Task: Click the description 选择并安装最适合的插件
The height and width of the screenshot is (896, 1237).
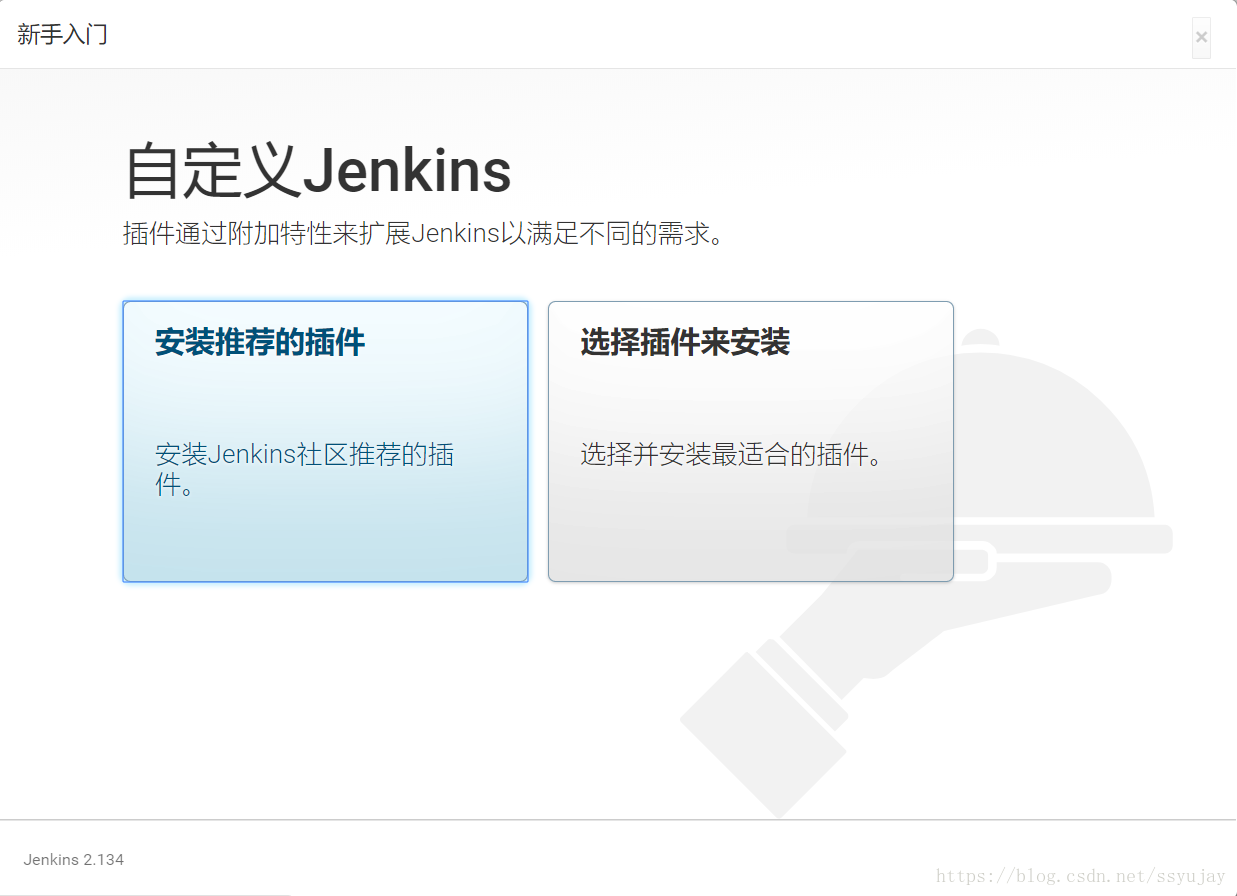Action: (732, 455)
